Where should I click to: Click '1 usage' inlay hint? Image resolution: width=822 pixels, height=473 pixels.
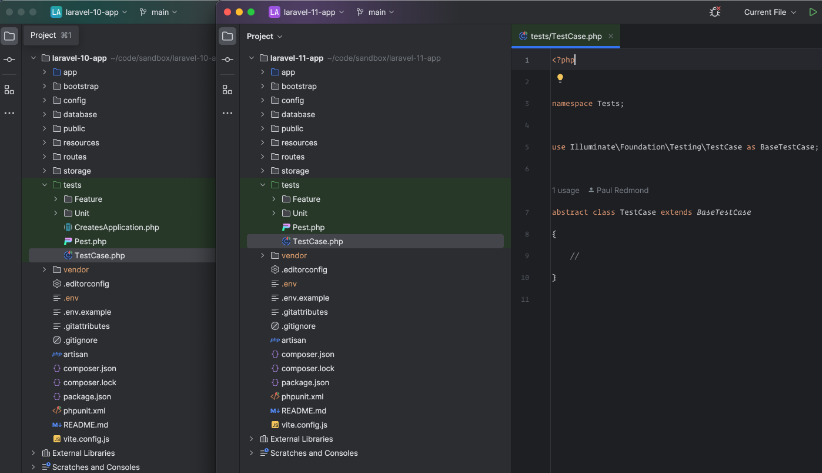coord(566,190)
